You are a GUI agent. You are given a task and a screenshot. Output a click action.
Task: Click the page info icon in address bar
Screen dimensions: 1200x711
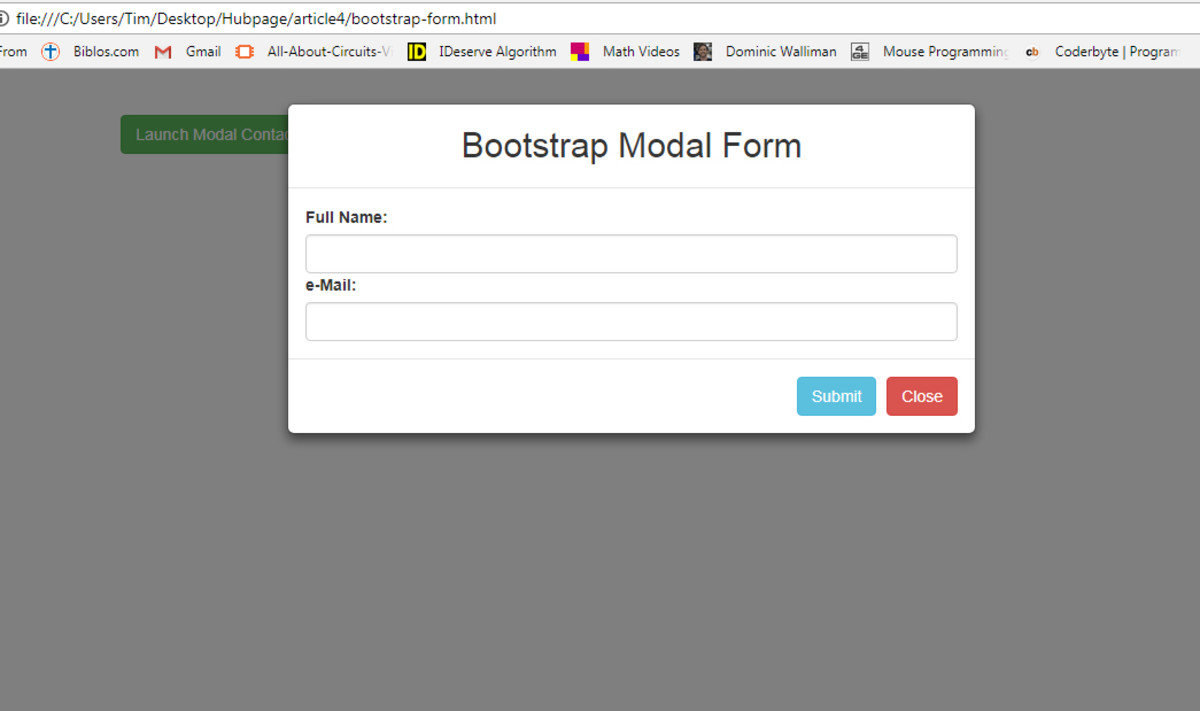point(8,18)
